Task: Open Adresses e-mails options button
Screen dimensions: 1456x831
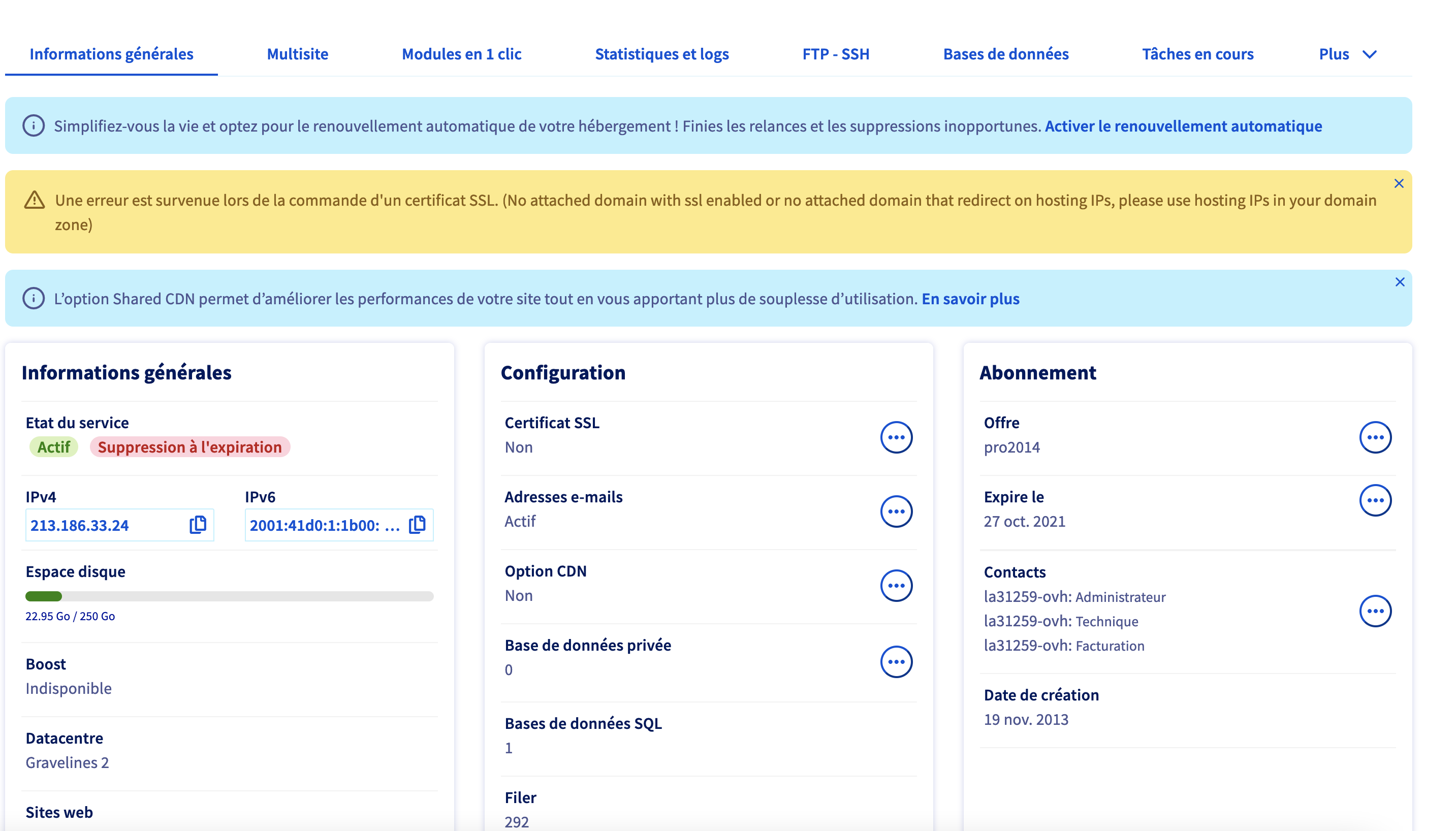Action: tap(896, 512)
